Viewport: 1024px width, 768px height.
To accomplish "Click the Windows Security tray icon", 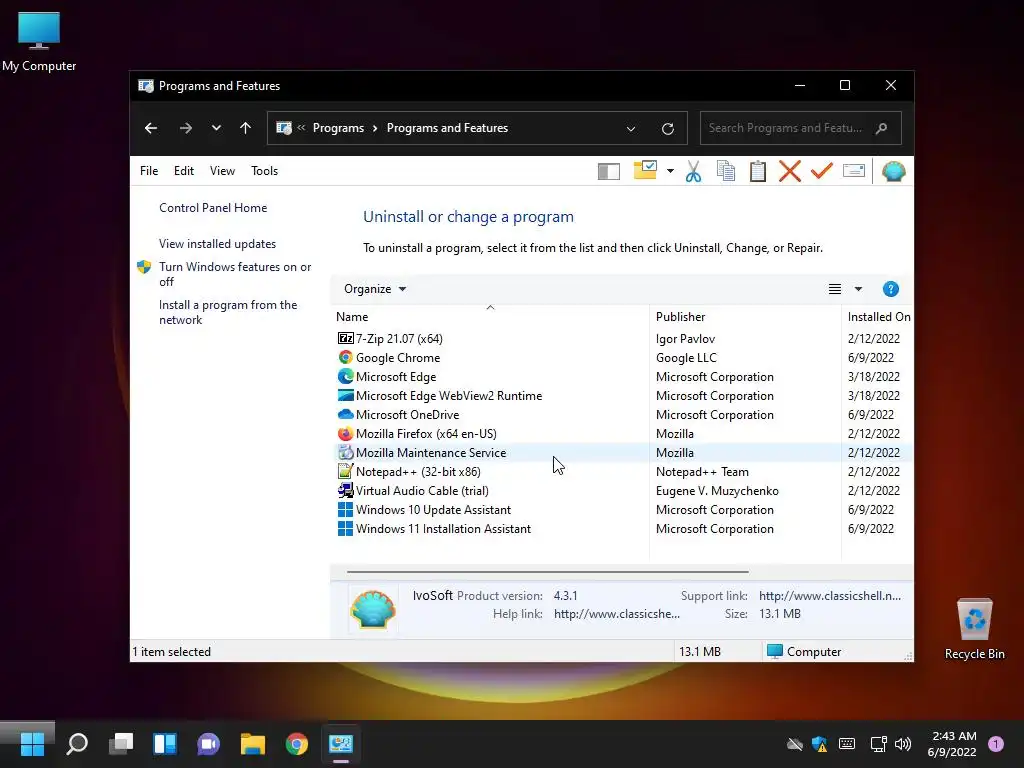I will 820,743.
